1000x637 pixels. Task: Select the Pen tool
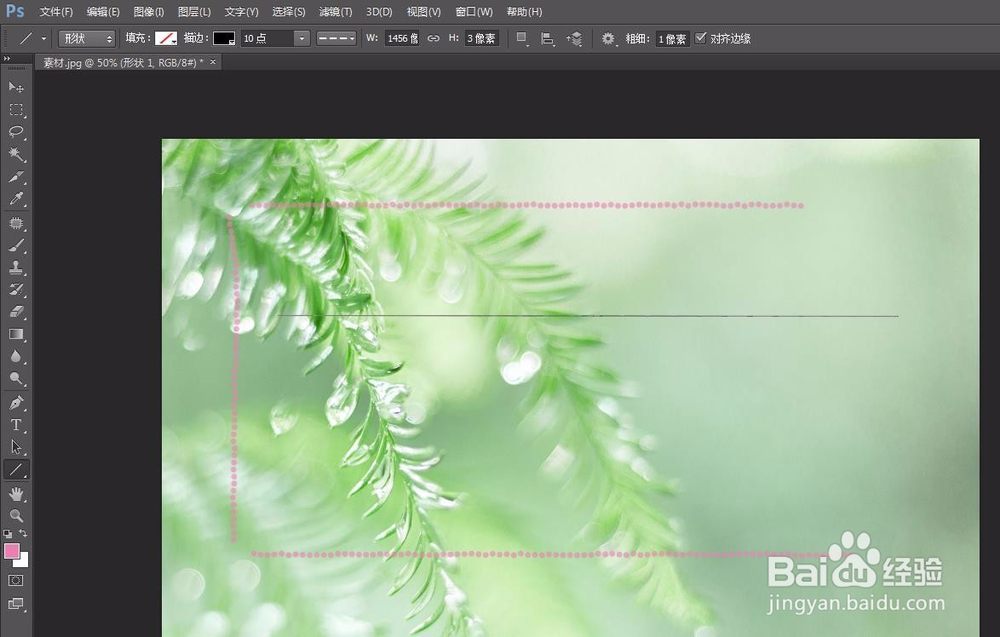[x=16, y=403]
